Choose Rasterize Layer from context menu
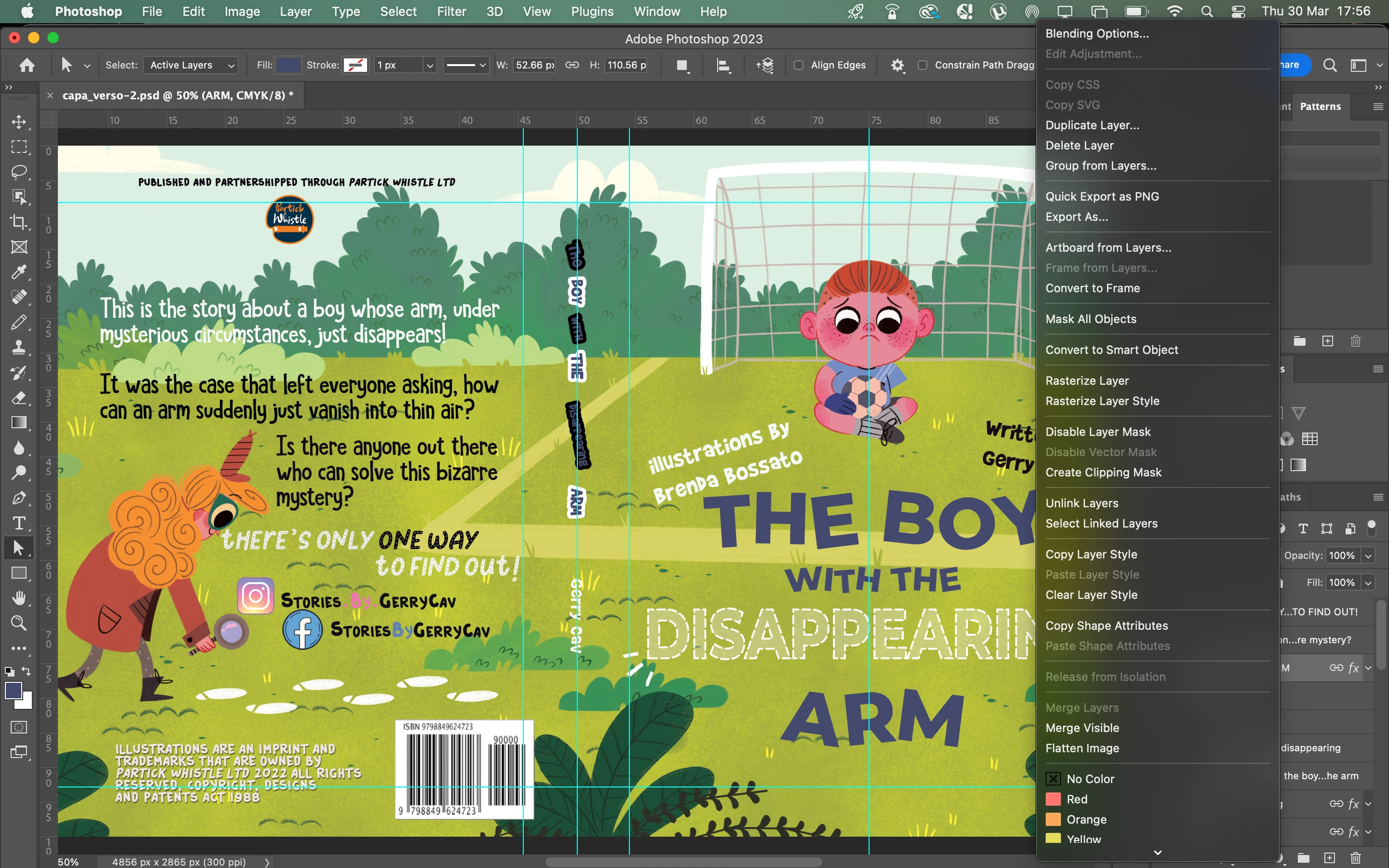 [x=1087, y=380]
